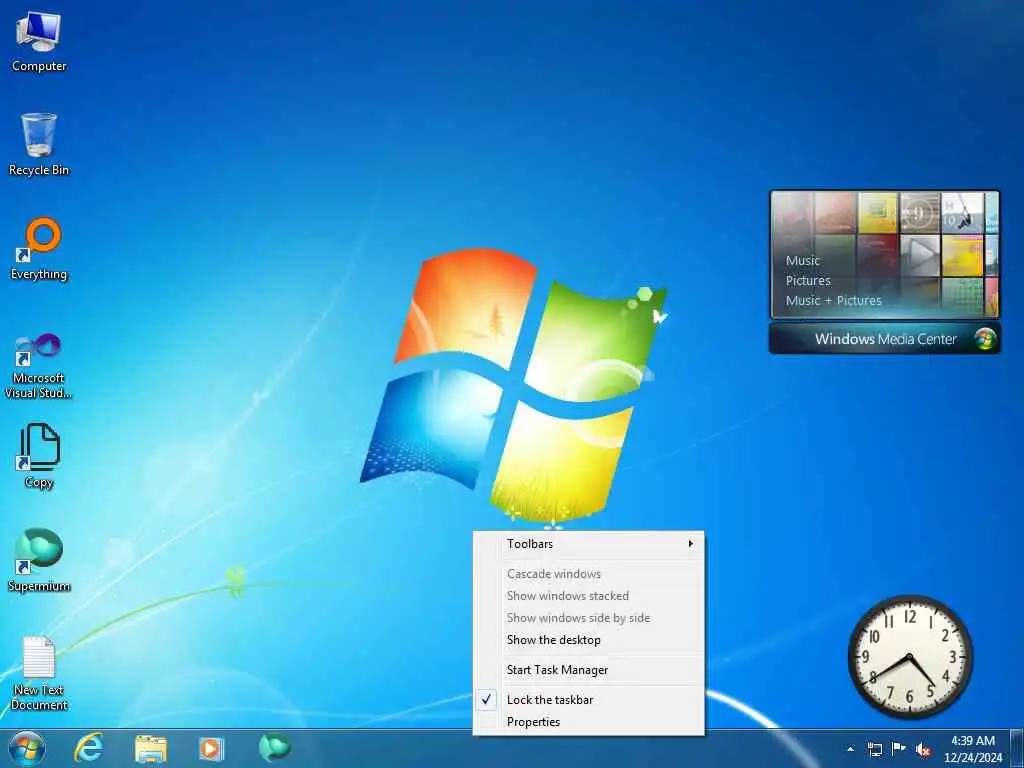
Task: Choose Show the desktop in the context menu
Action: point(589,640)
